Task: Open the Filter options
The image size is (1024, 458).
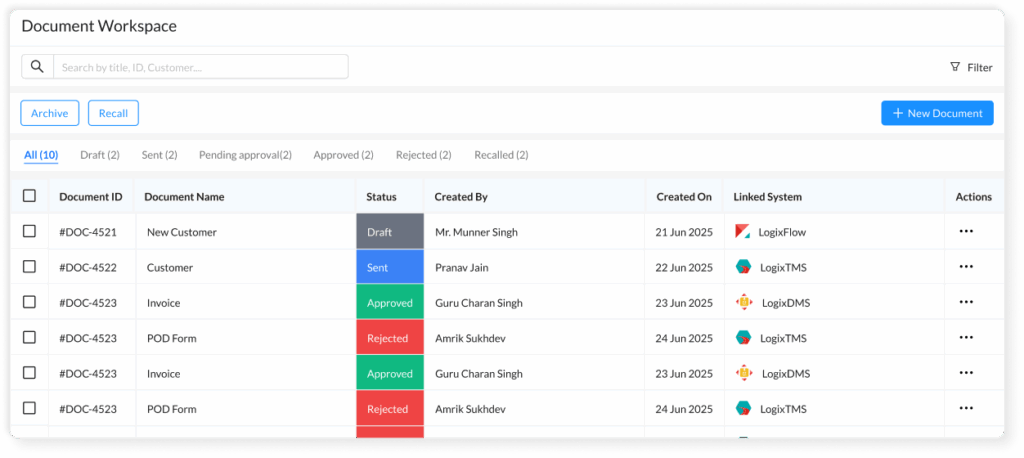Action: 970,67
